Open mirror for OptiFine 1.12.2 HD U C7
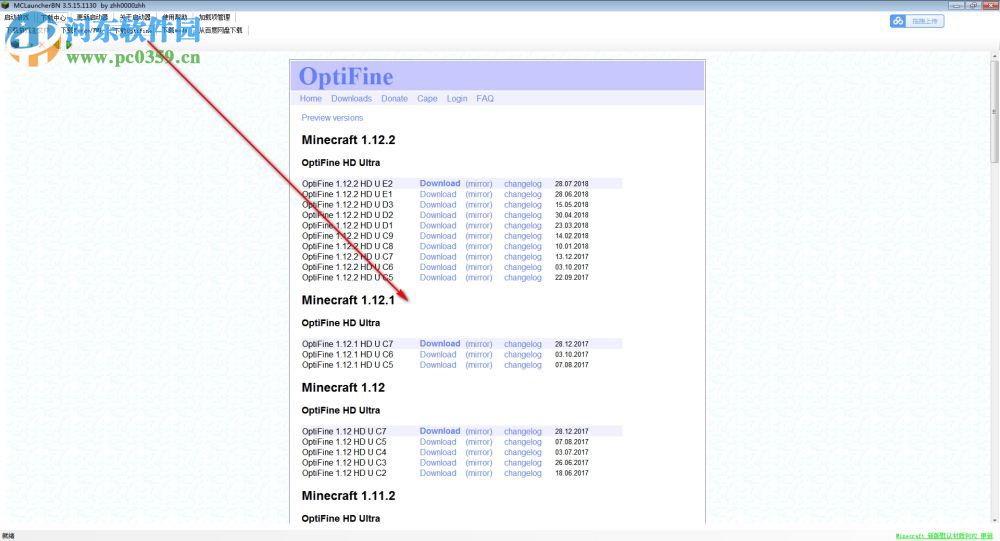The height and width of the screenshot is (541, 1000). 479,256
